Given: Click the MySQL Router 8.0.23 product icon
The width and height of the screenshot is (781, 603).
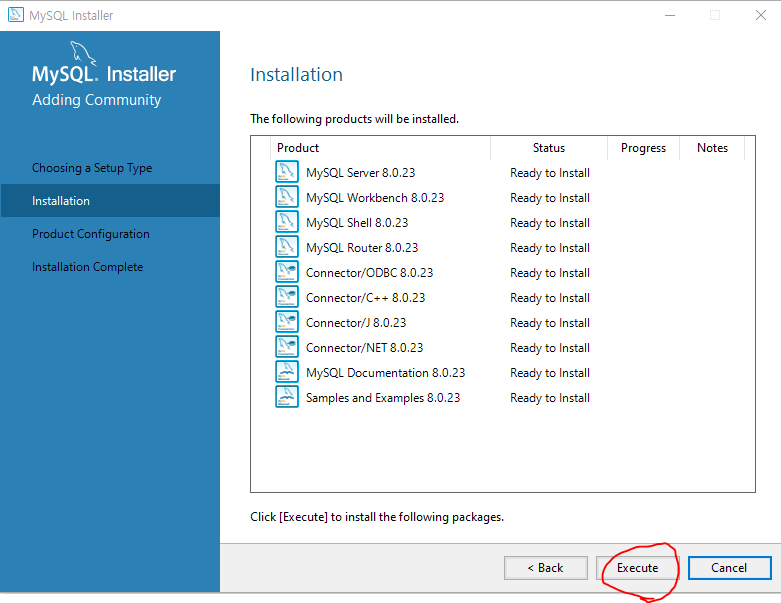Looking at the screenshot, I should [287, 246].
